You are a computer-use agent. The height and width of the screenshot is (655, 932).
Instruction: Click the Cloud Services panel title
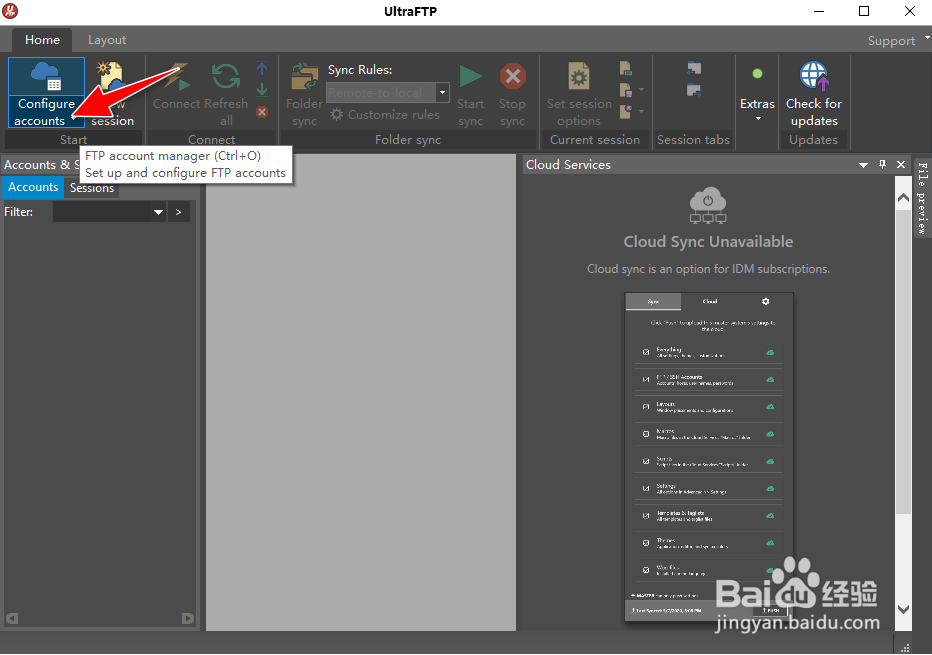(568, 165)
